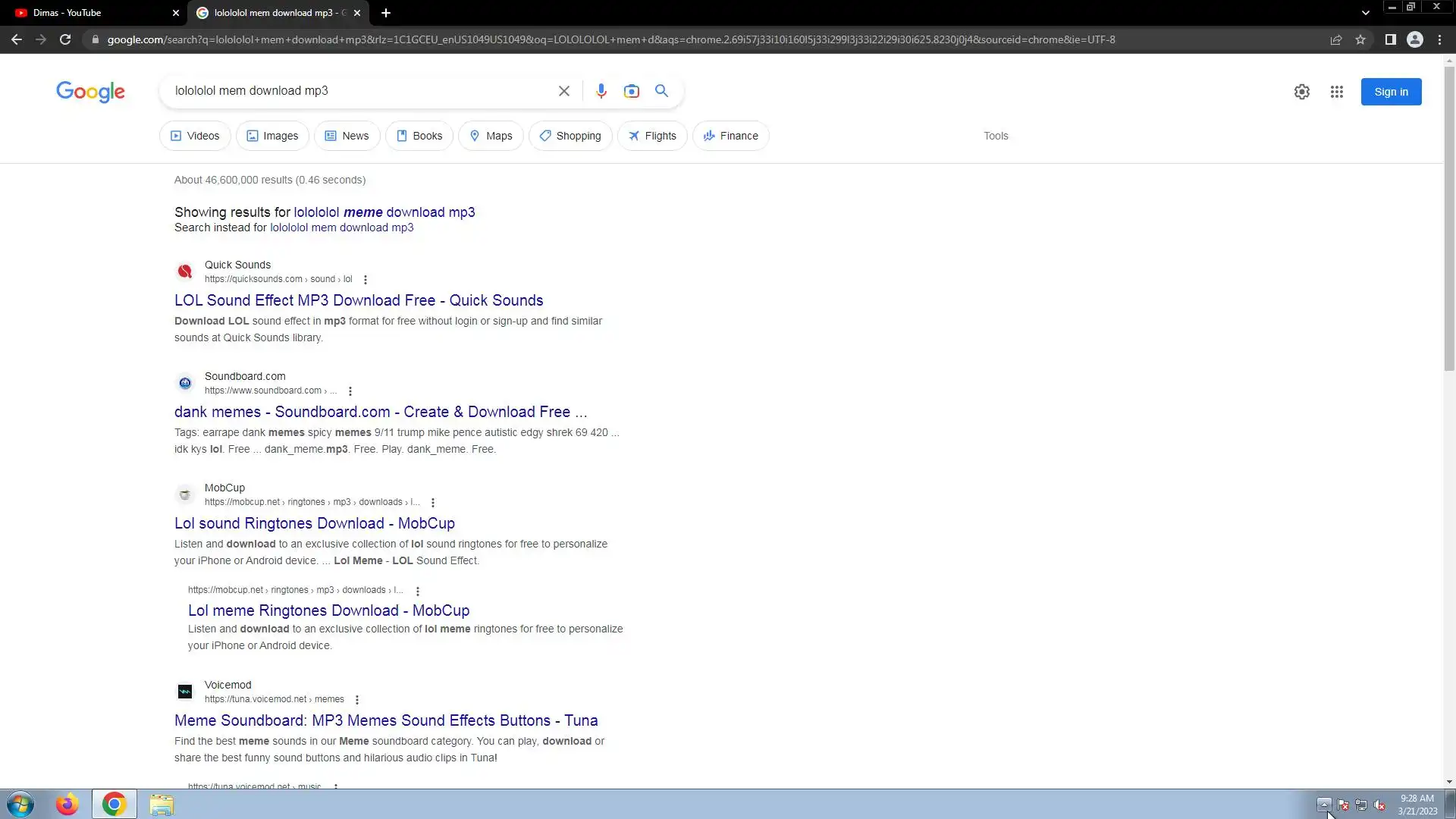1456x819 pixels.
Task: Open Google quick settings gear icon
Action: pos(1301,92)
